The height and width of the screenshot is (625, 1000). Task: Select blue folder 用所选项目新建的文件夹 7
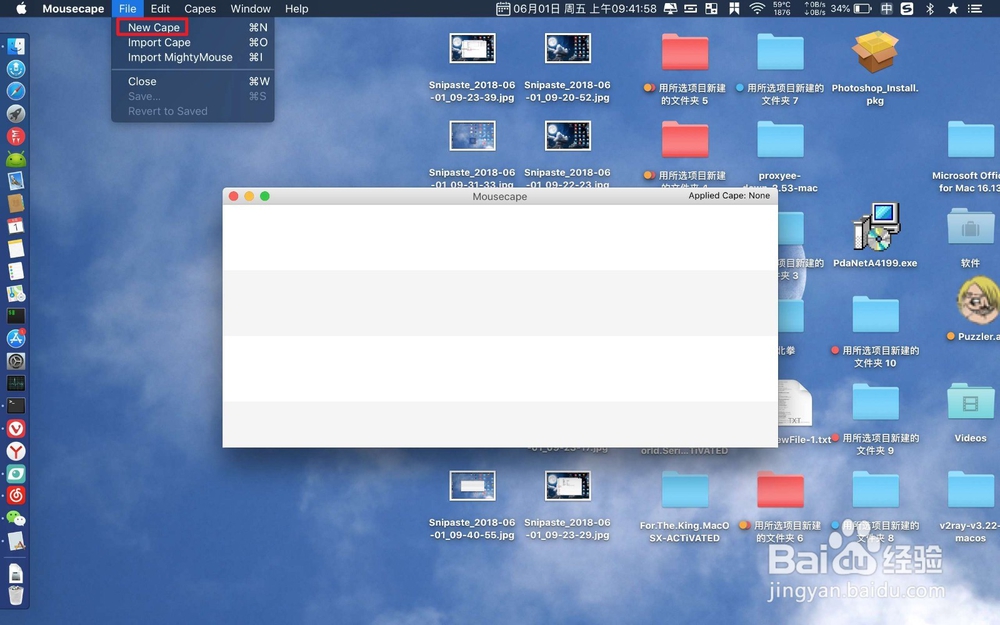(780, 52)
